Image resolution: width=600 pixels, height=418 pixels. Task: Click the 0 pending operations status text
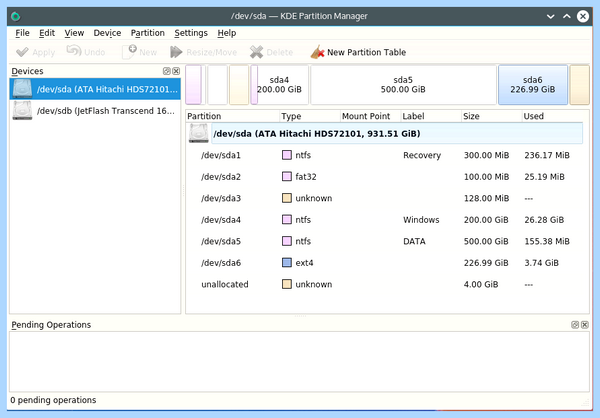(53, 400)
